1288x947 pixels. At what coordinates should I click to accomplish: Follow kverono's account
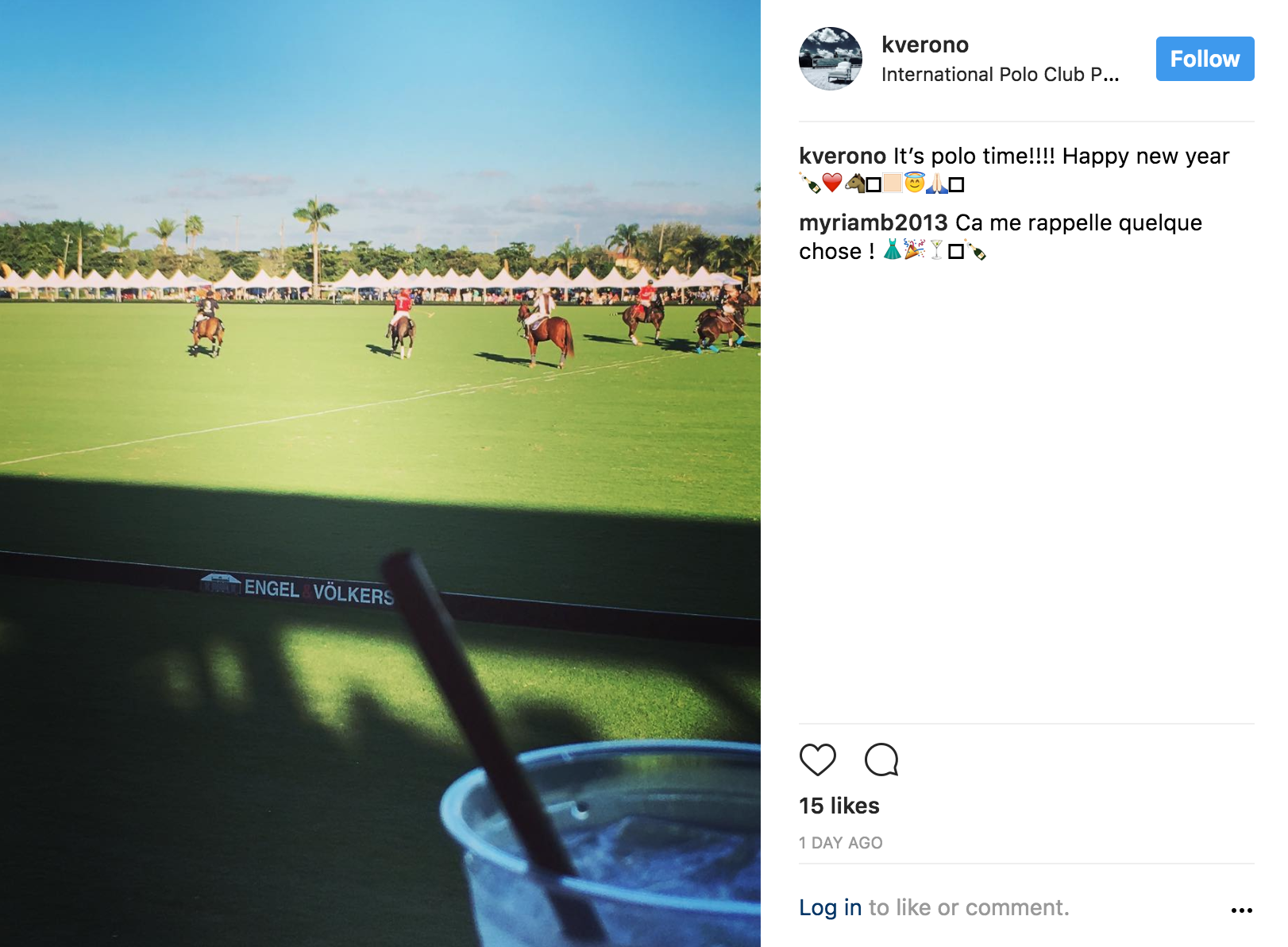(1205, 59)
